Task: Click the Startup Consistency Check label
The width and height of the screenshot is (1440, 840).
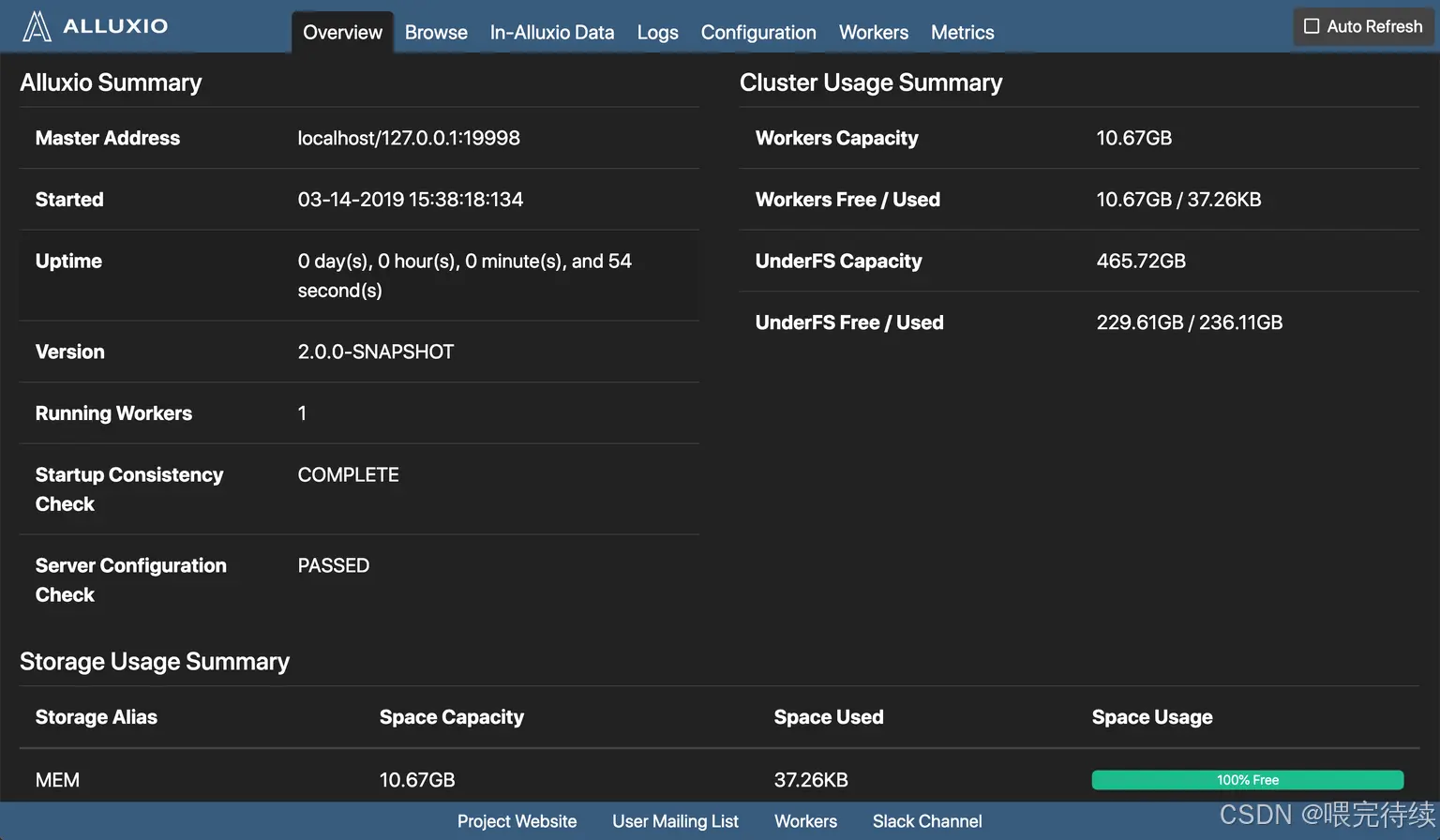Action: [129, 489]
